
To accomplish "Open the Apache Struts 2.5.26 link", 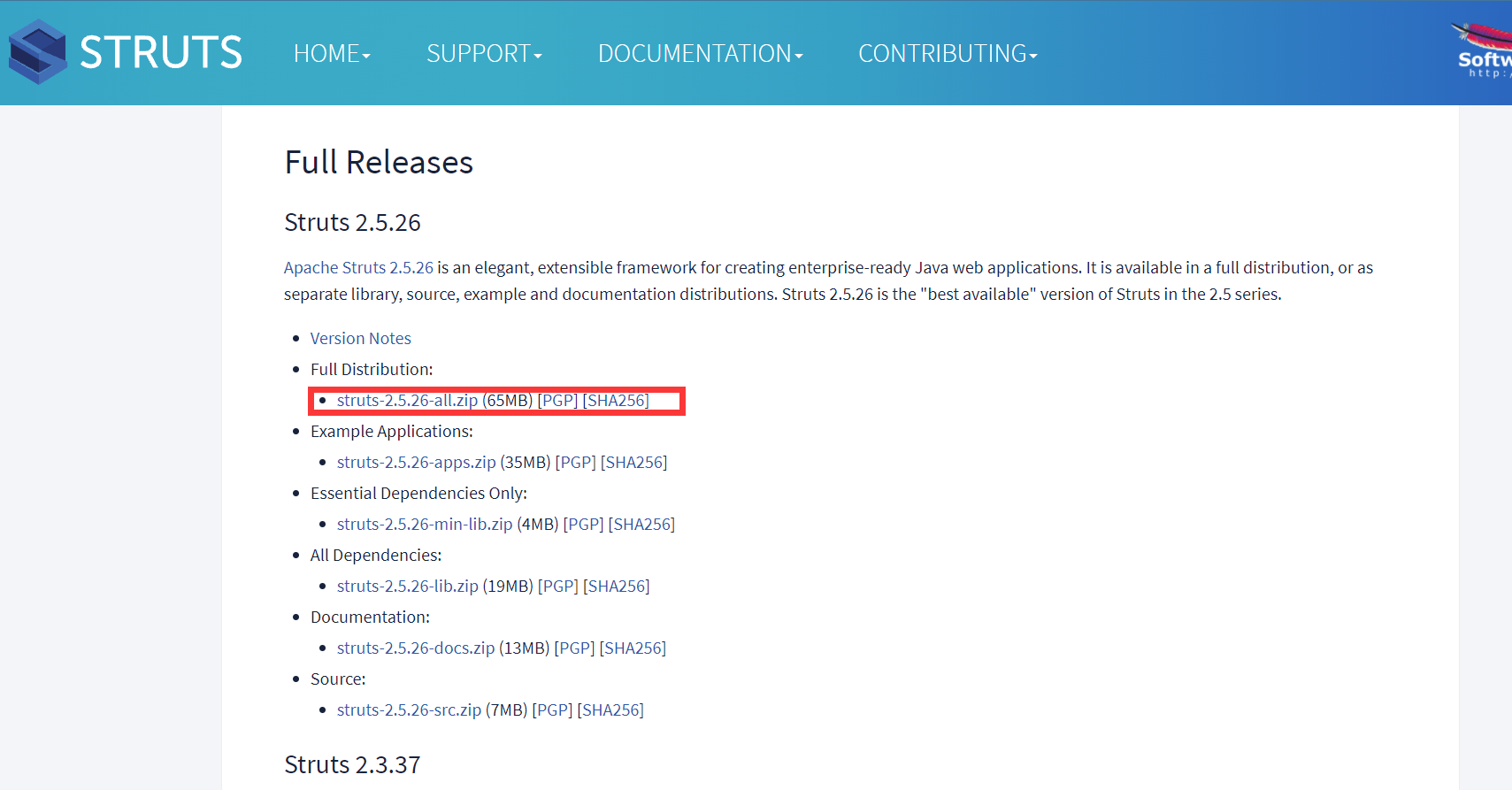I will point(358,267).
